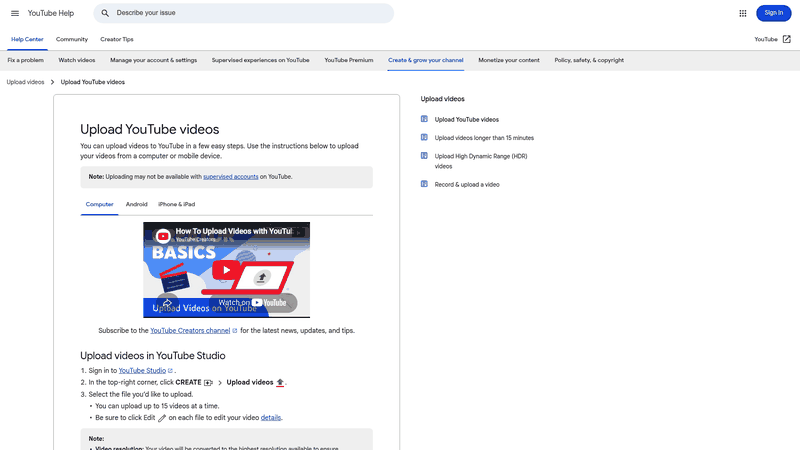The image size is (800, 450).
Task: Click the YouTube Creators channel avatar in video
Action: 163,236
